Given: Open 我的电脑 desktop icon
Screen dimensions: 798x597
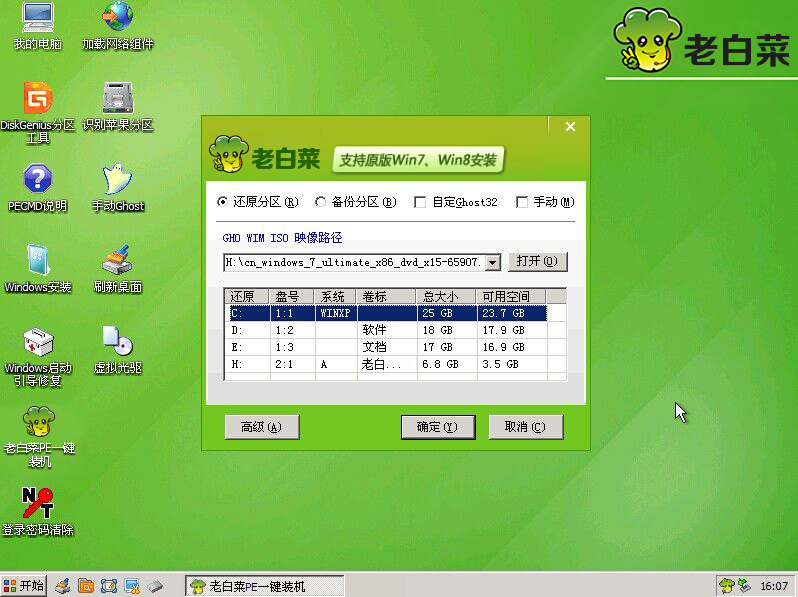Looking at the screenshot, I should pos(38,25).
